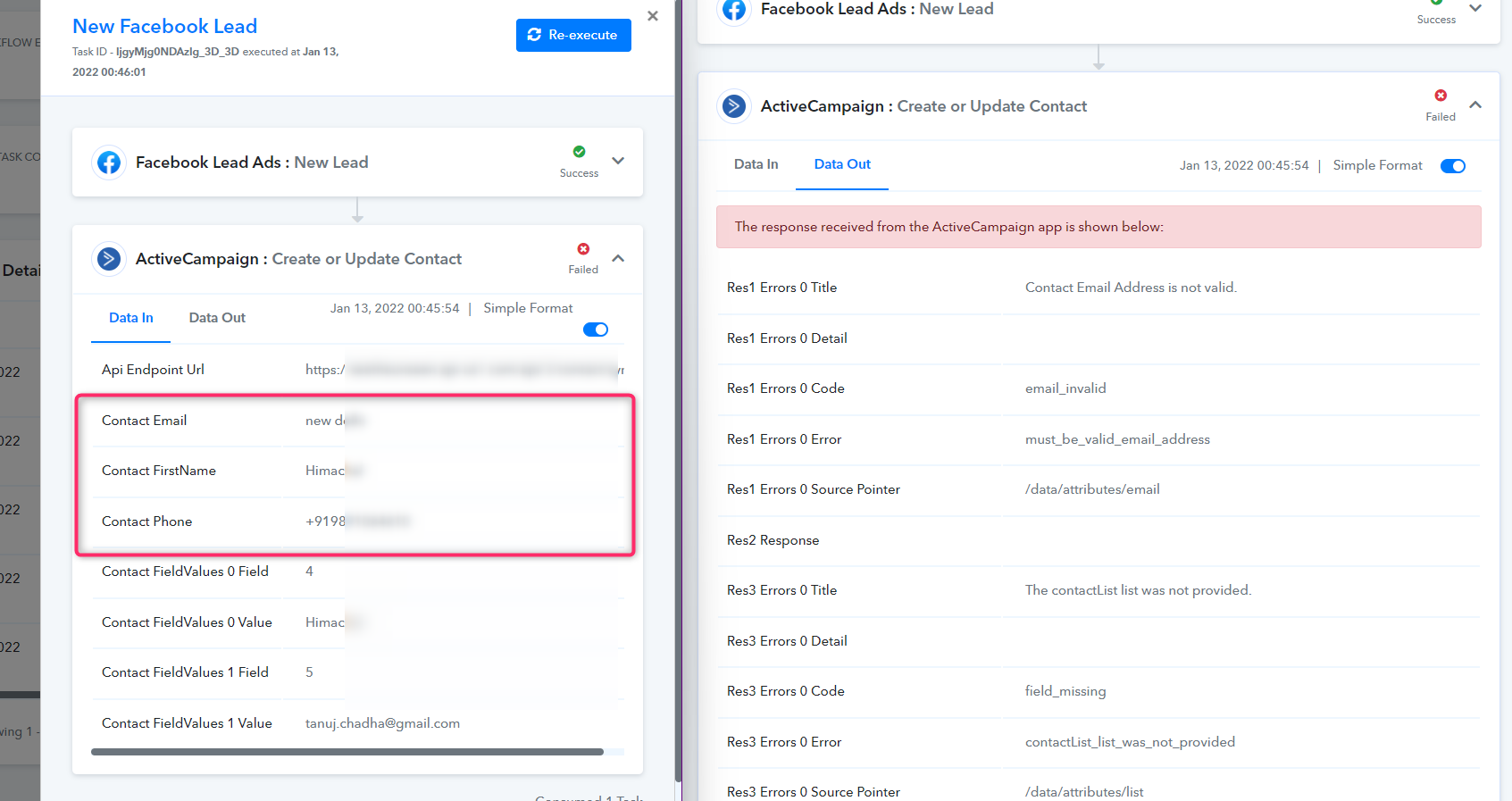Click the right panel timestamp Jan 13, 2022 00:45:54
The width and height of the screenshot is (1512, 801).
point(1244,165)
